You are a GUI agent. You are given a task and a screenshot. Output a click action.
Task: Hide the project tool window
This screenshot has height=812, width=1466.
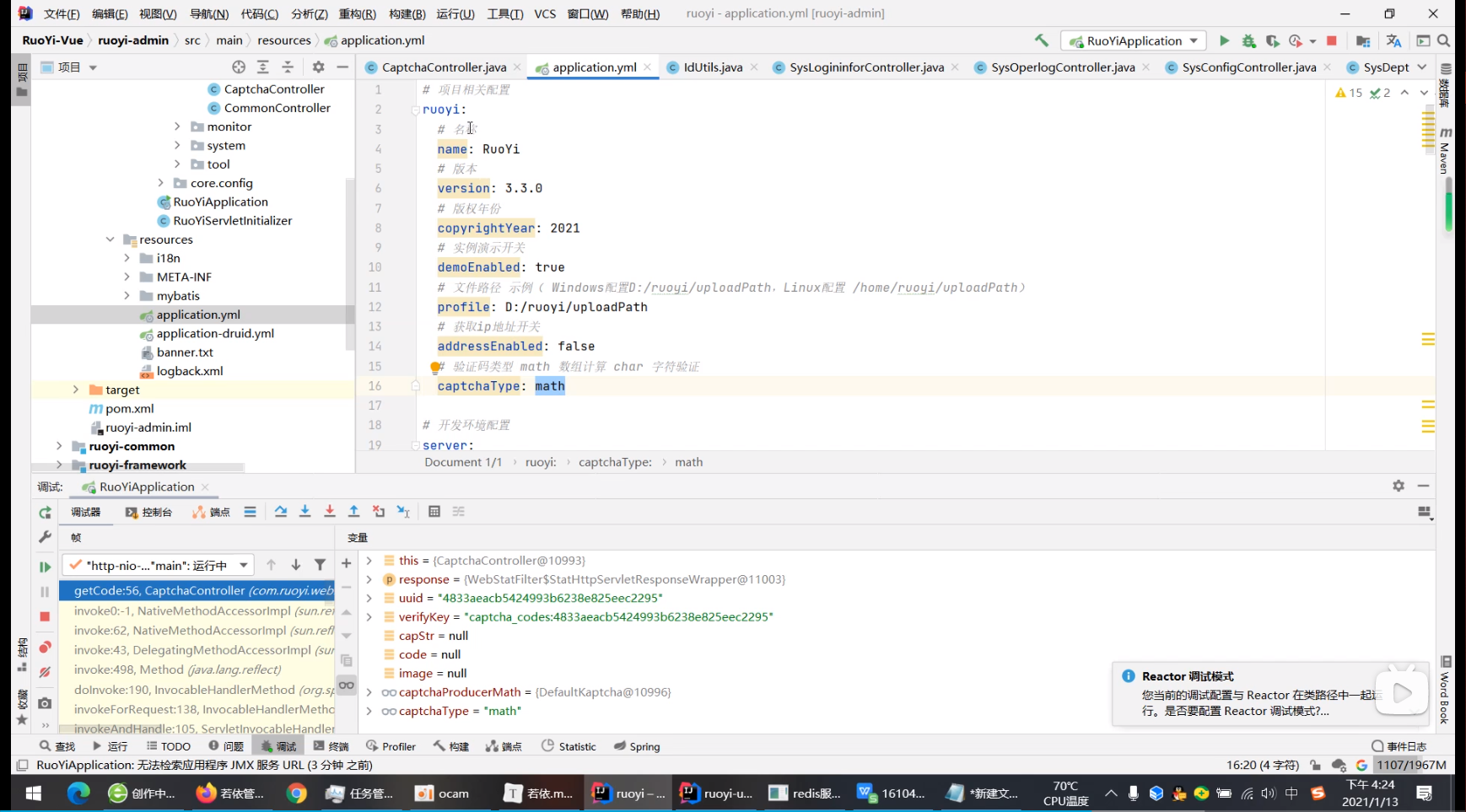[342, 67]
